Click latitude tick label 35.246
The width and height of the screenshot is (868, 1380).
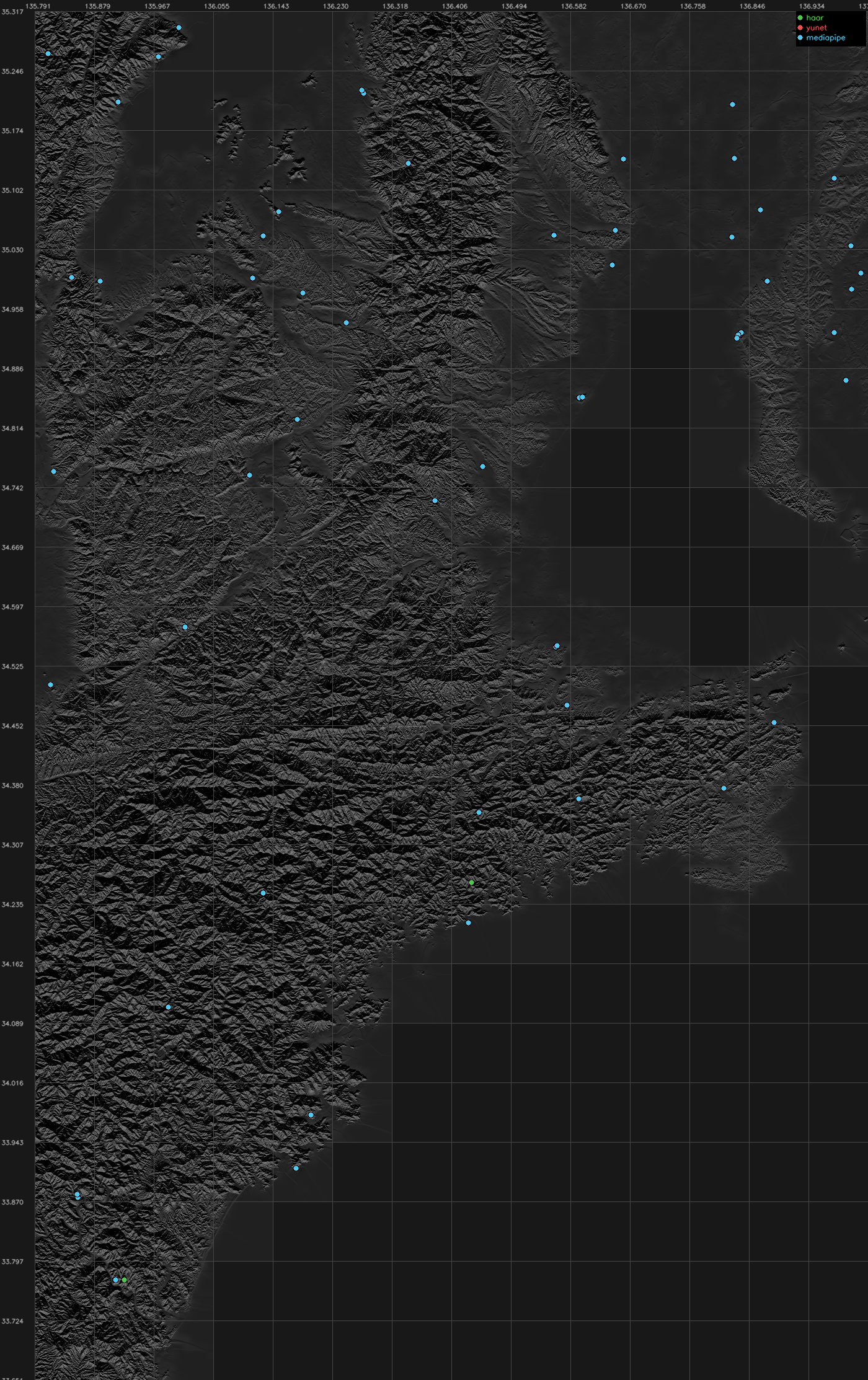tap(12, 71)
